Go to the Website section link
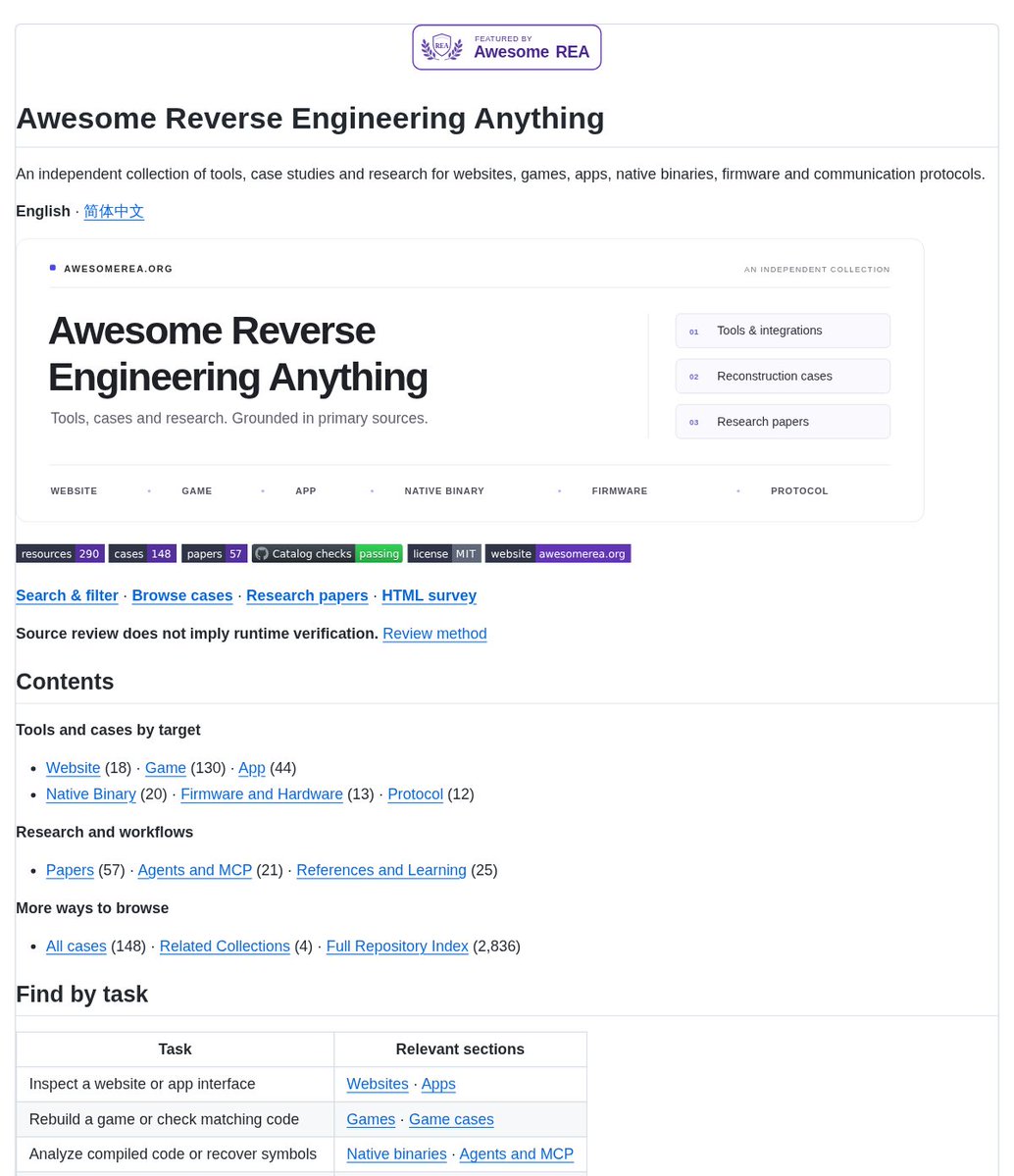The height and width of the screenshot is (1176, 1014). 73,768
